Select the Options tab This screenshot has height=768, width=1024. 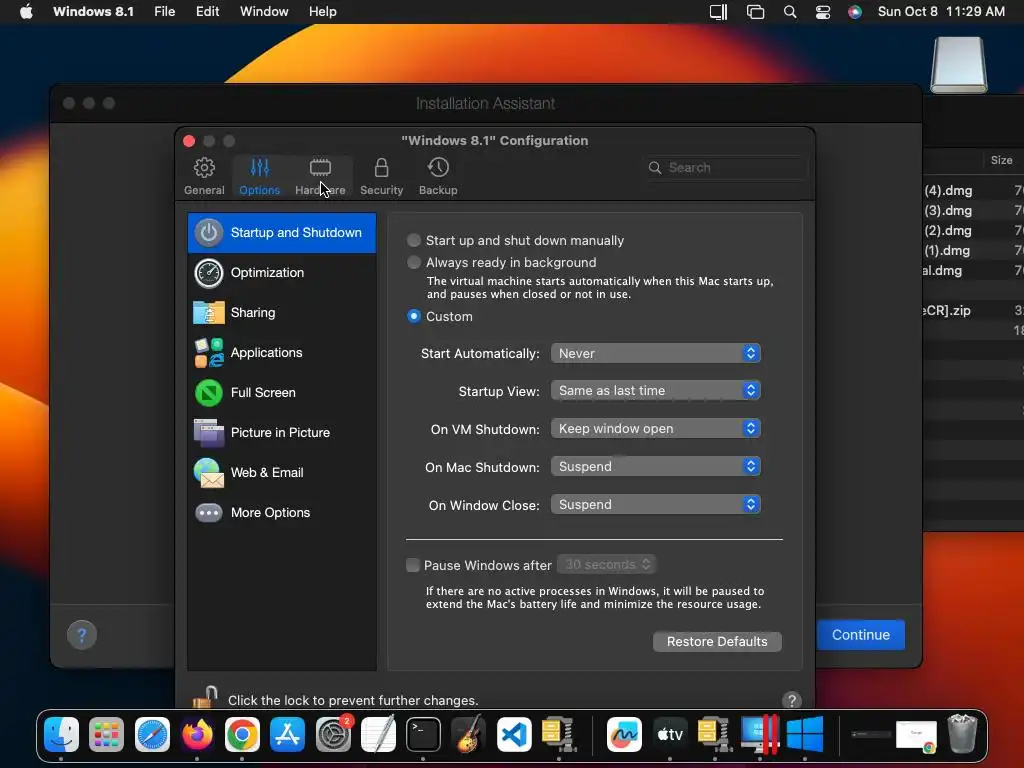click(x=259, y=176)
